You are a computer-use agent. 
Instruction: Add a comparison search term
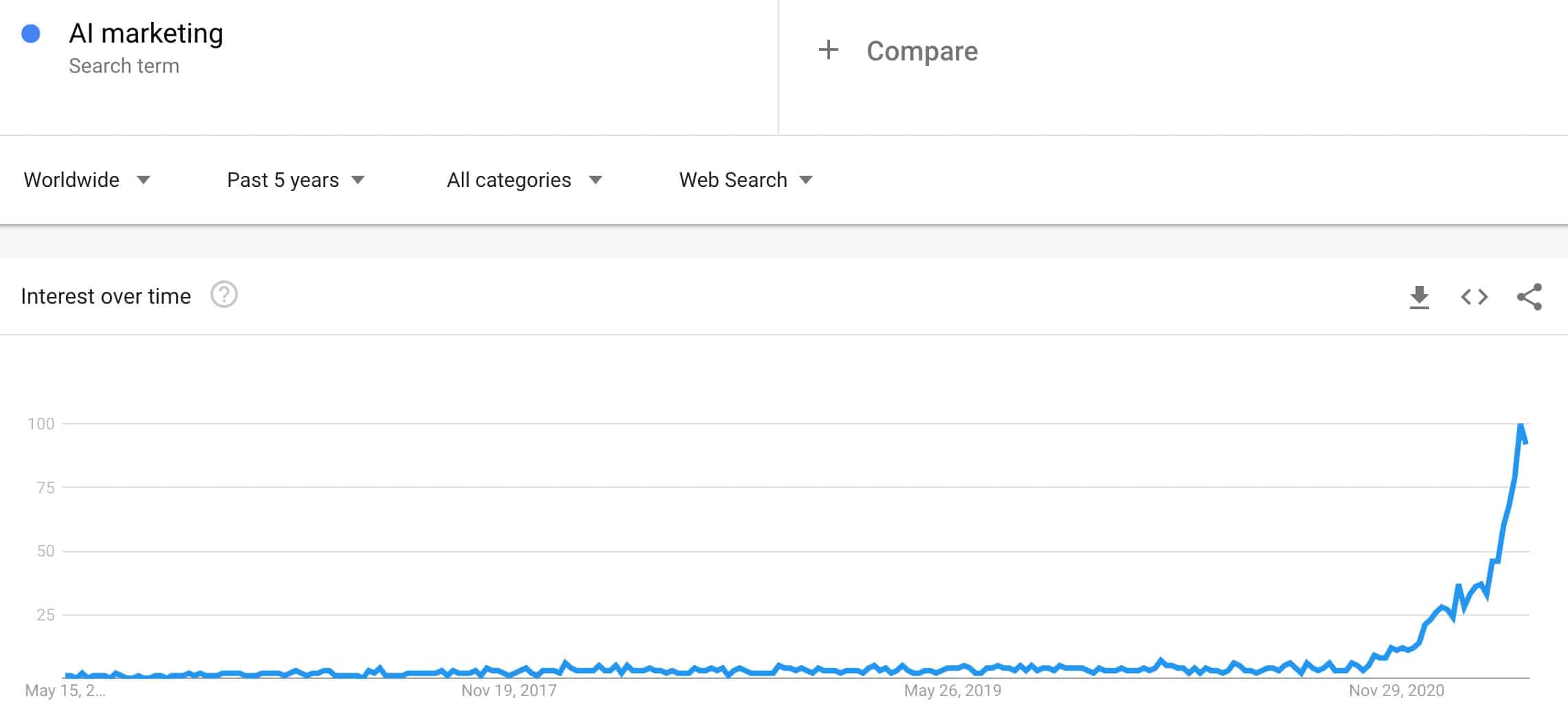point(921,50)
